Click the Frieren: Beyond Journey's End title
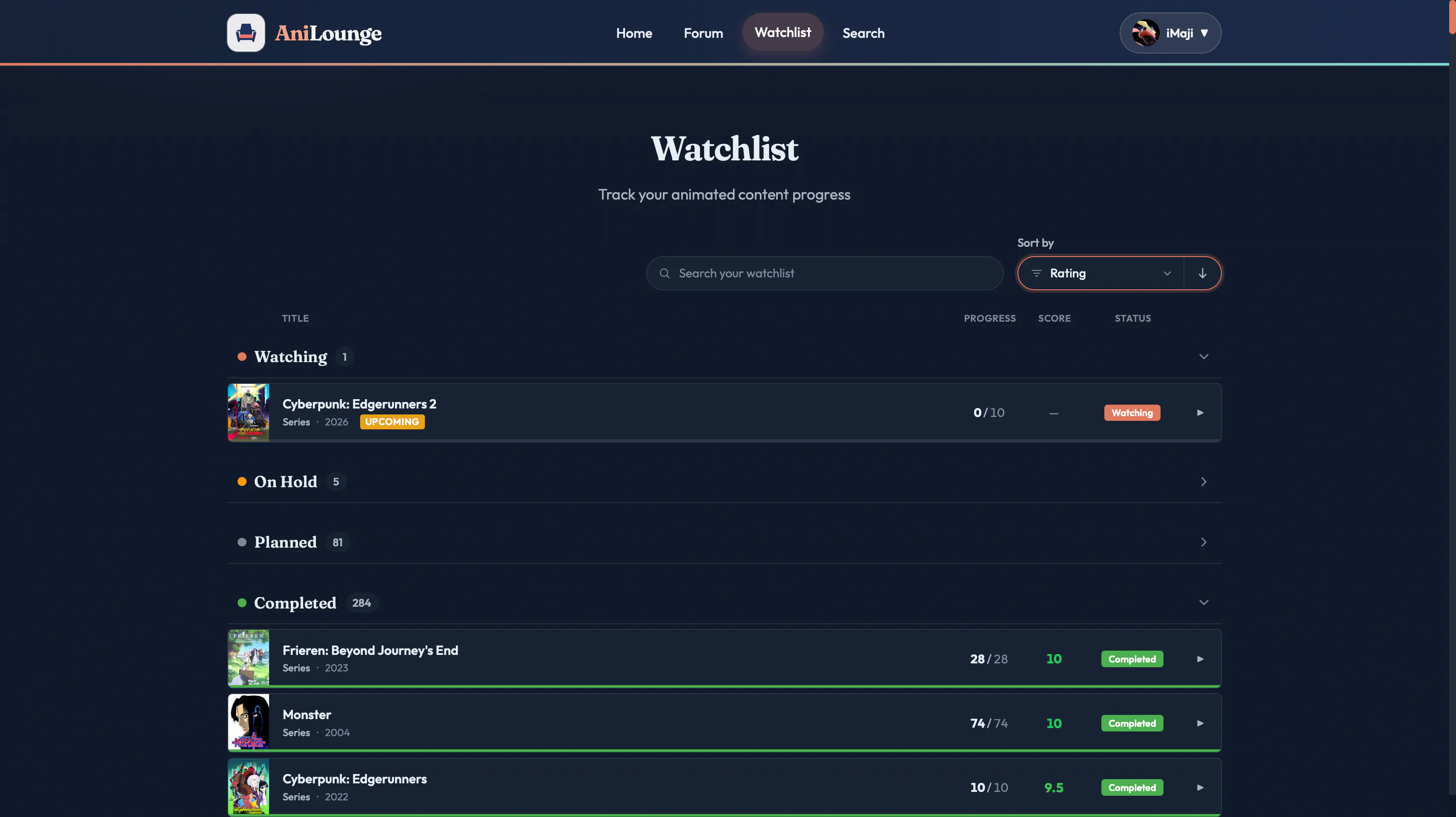Image resolution: width=1456 pixels, height=817 pixels. click(370, 650)
